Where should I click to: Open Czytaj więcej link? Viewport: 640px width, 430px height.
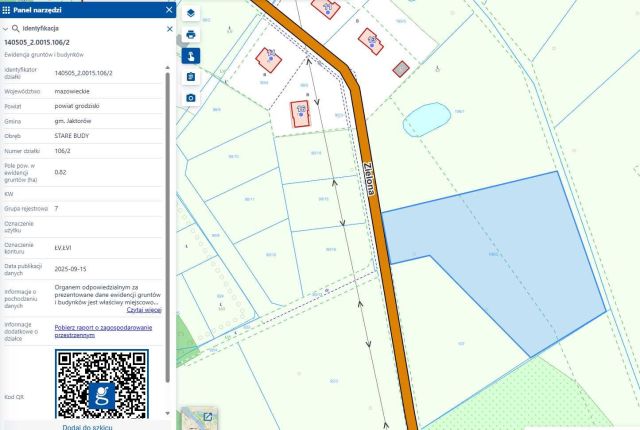tap(144, 310)
